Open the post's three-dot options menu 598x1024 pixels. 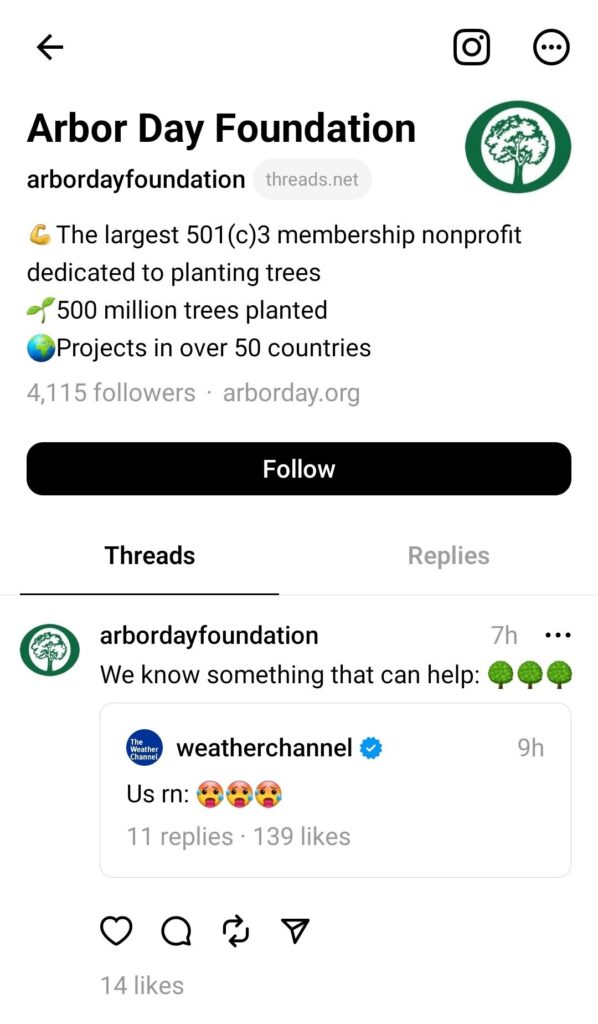click(559, 634)
